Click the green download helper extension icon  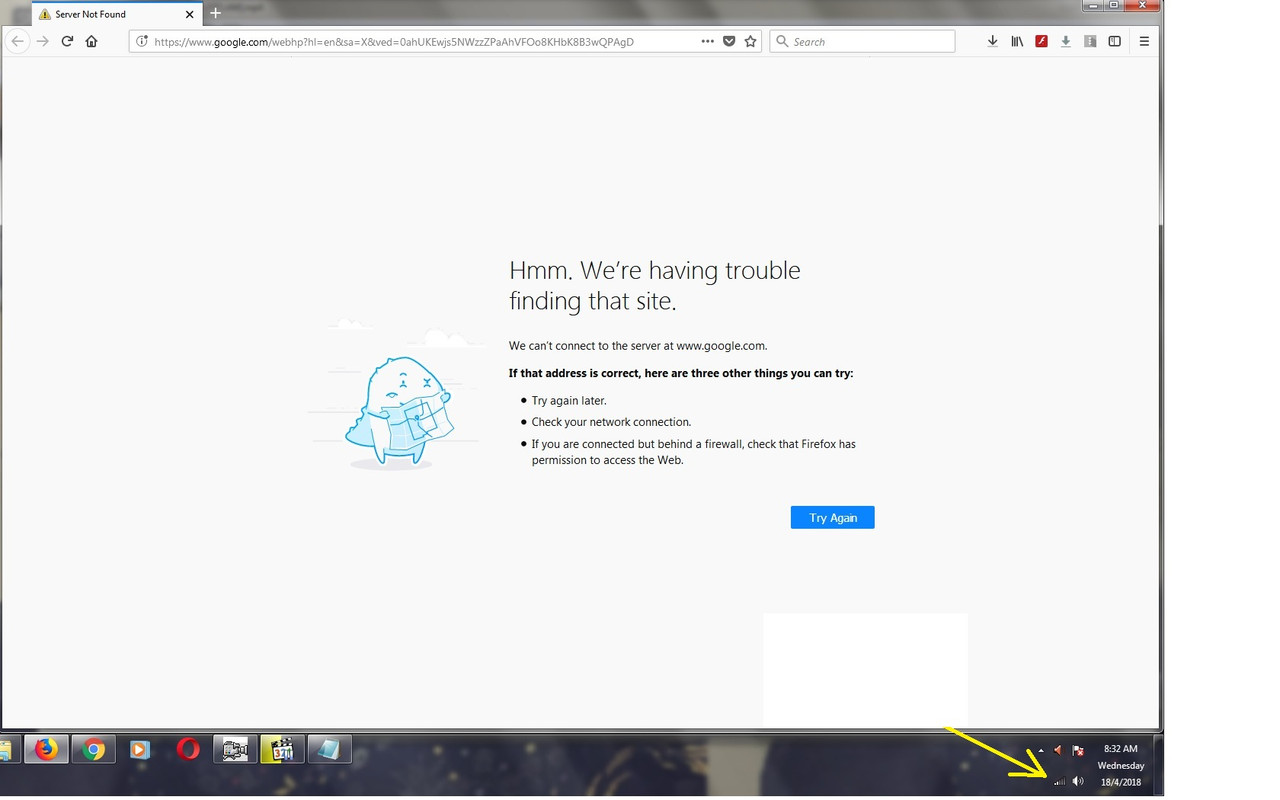coord(1066,41)
